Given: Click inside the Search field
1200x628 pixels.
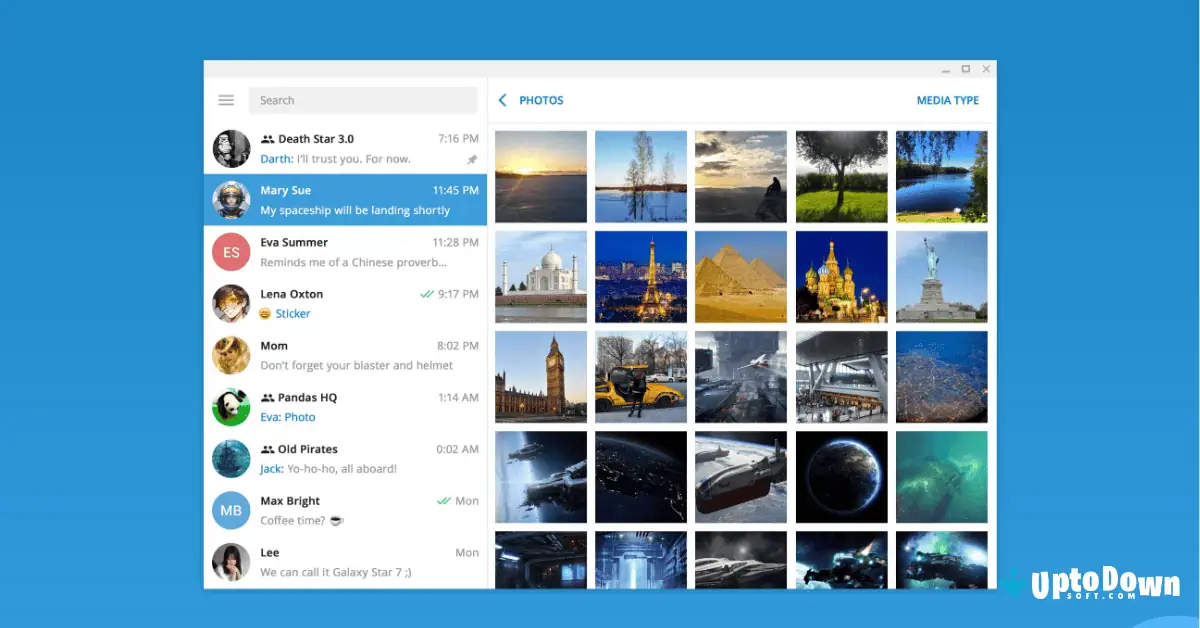Looking at the screenshot, I should [363, 100].
